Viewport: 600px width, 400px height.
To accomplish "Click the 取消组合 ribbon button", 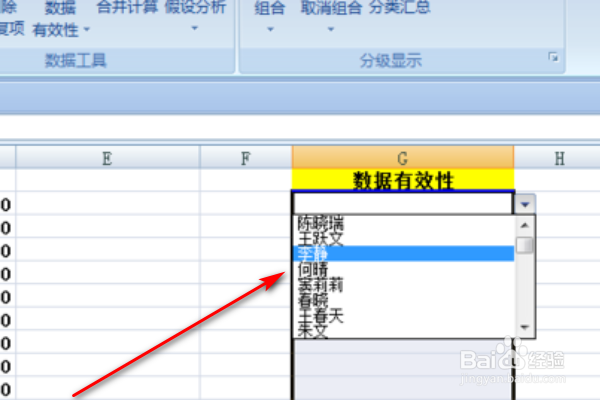I will (x=331, y=8).
